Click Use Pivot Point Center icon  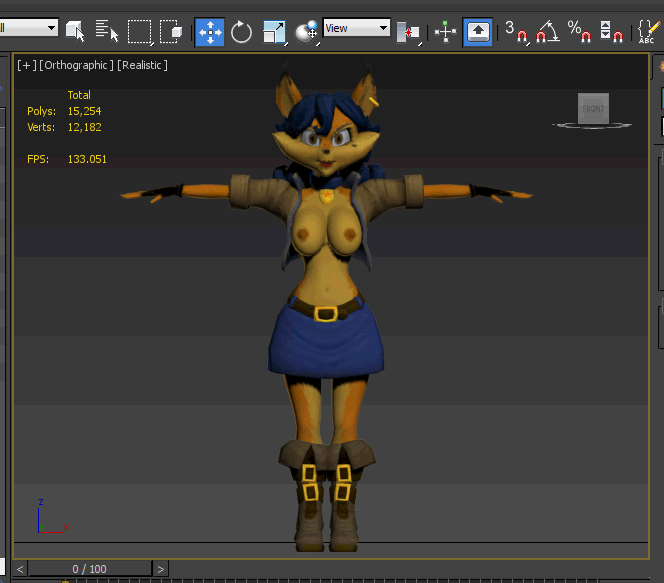tap(408, 32)
